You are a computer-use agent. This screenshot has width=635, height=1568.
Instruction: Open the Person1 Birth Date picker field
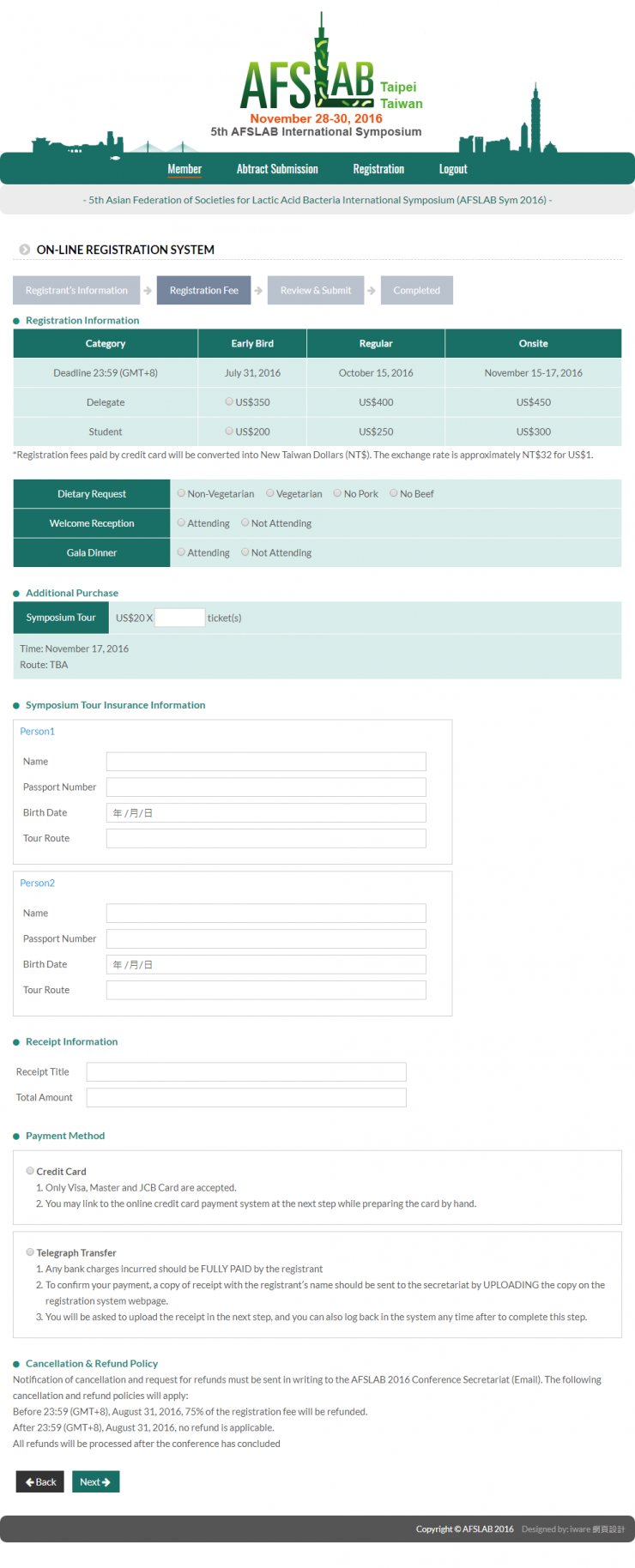(x=266, y=813)
